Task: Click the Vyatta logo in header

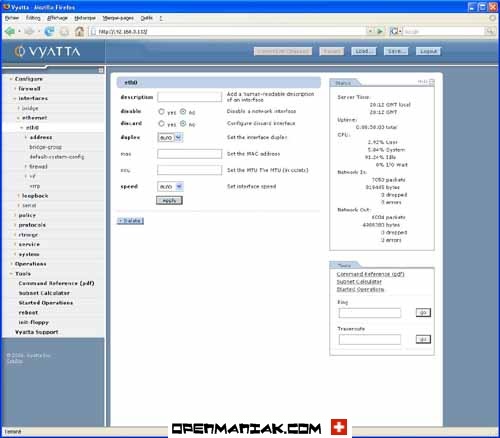Action: pos(48,52)
